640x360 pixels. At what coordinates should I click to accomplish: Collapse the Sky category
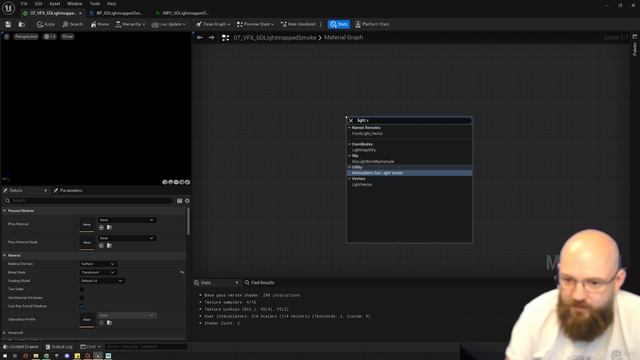[349, 156]
